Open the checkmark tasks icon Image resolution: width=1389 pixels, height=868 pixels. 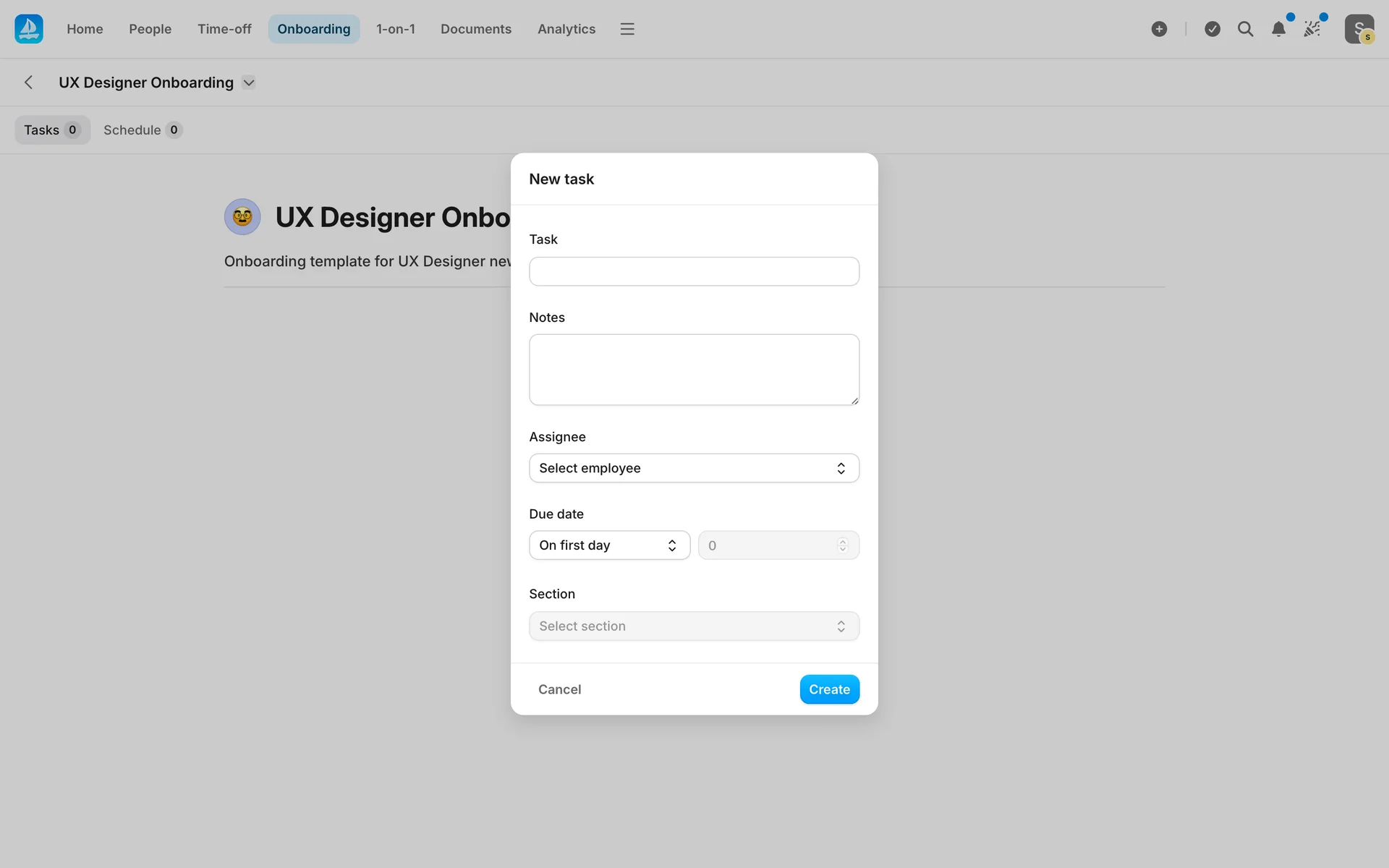[1212, 29]
